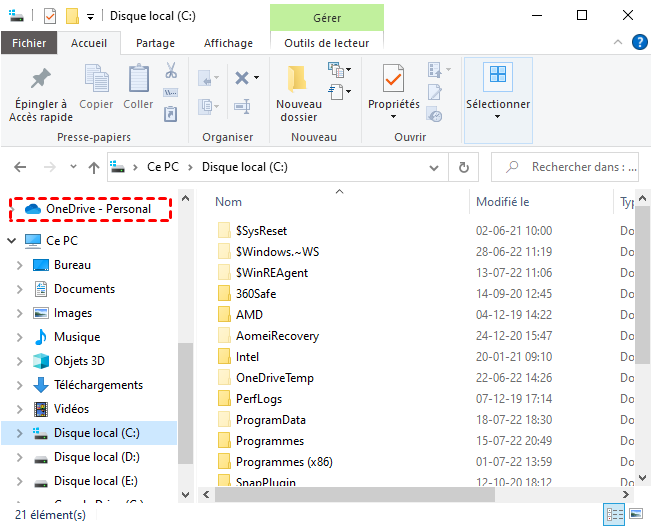Switch to the Partage tab
Viewport: 652px width, 527px height.
(x=156, y=43)
